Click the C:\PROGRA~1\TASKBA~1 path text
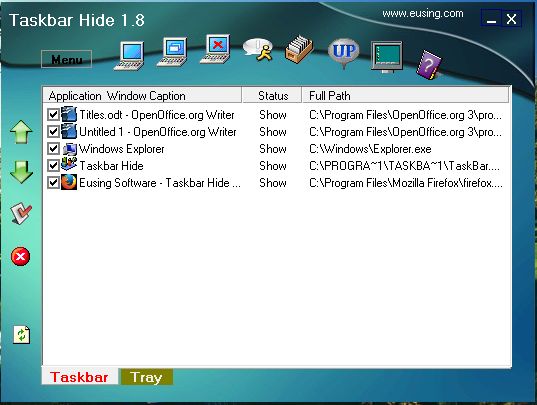 404,166
